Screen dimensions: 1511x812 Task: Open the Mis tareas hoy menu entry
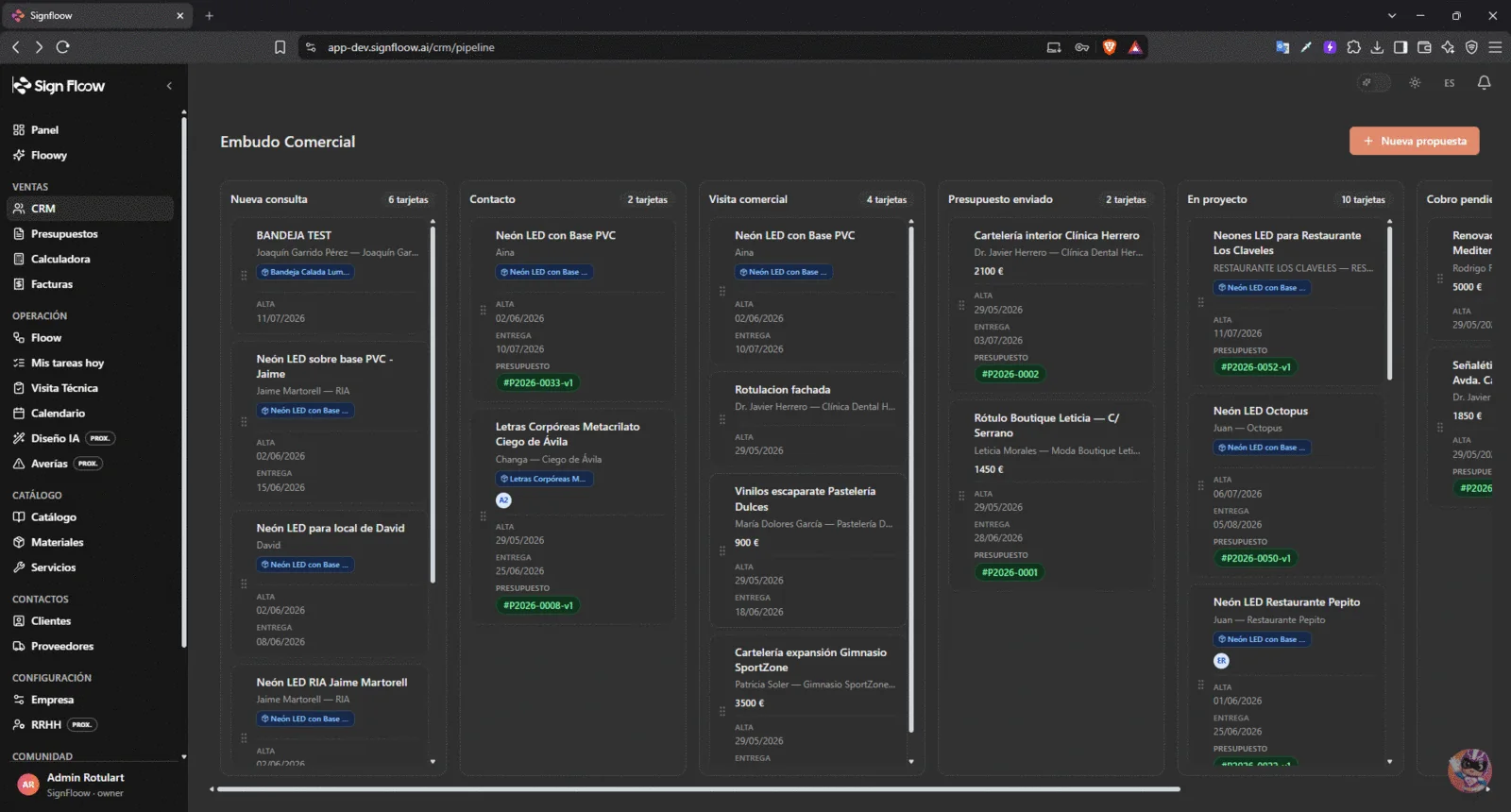coord(91,363)
